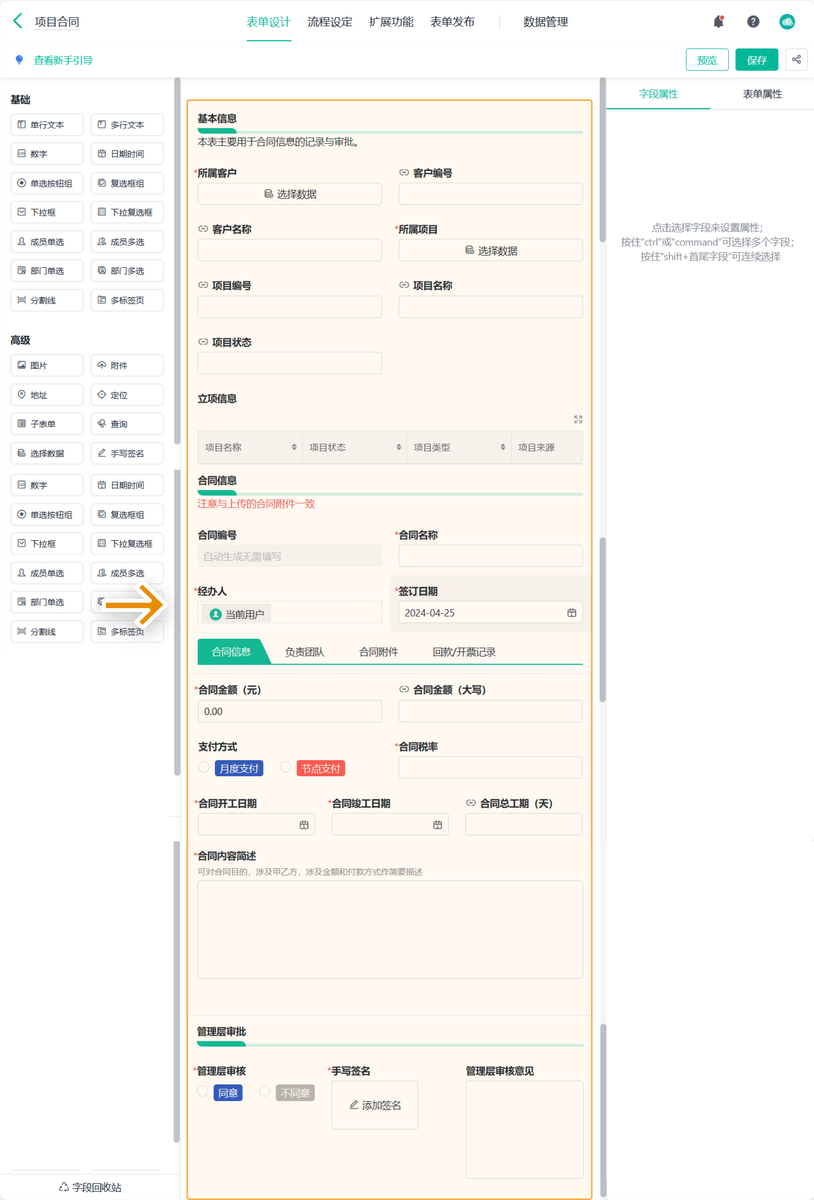
Task: Select the 单行文本 field icon in sidebar
Action: pyautogui.click(x=46, y=124)
